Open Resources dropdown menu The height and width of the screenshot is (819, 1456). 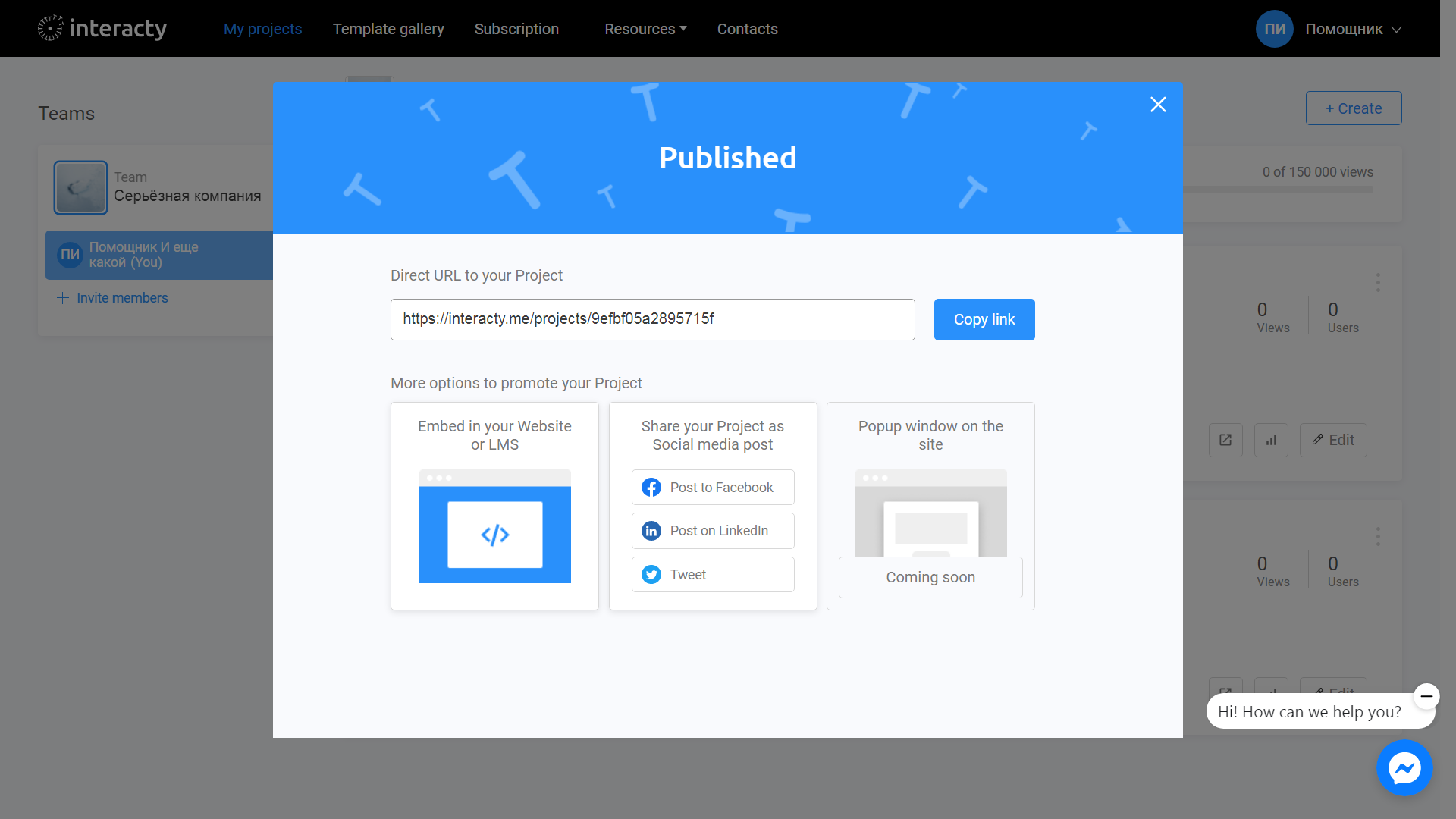point(644,28)
